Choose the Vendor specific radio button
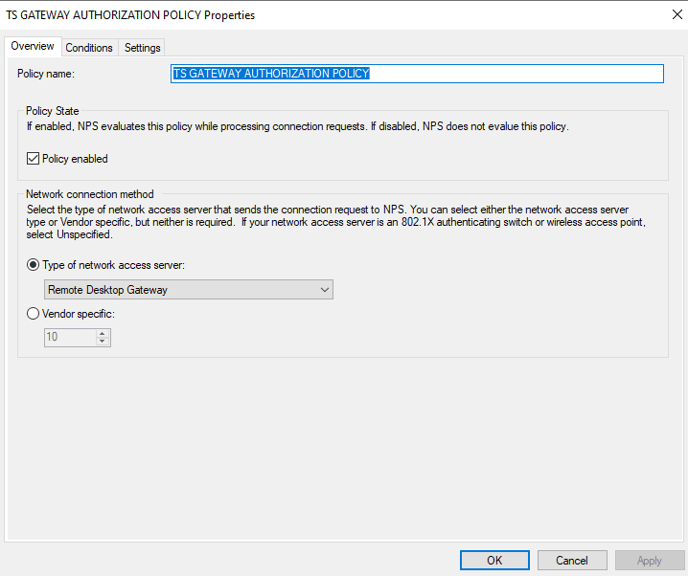 (x=33, y=314)
